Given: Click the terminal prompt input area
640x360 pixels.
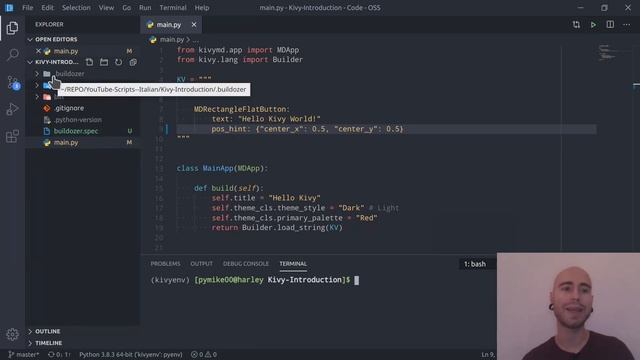Looking at the screenshot, I should tap(356, 280).
